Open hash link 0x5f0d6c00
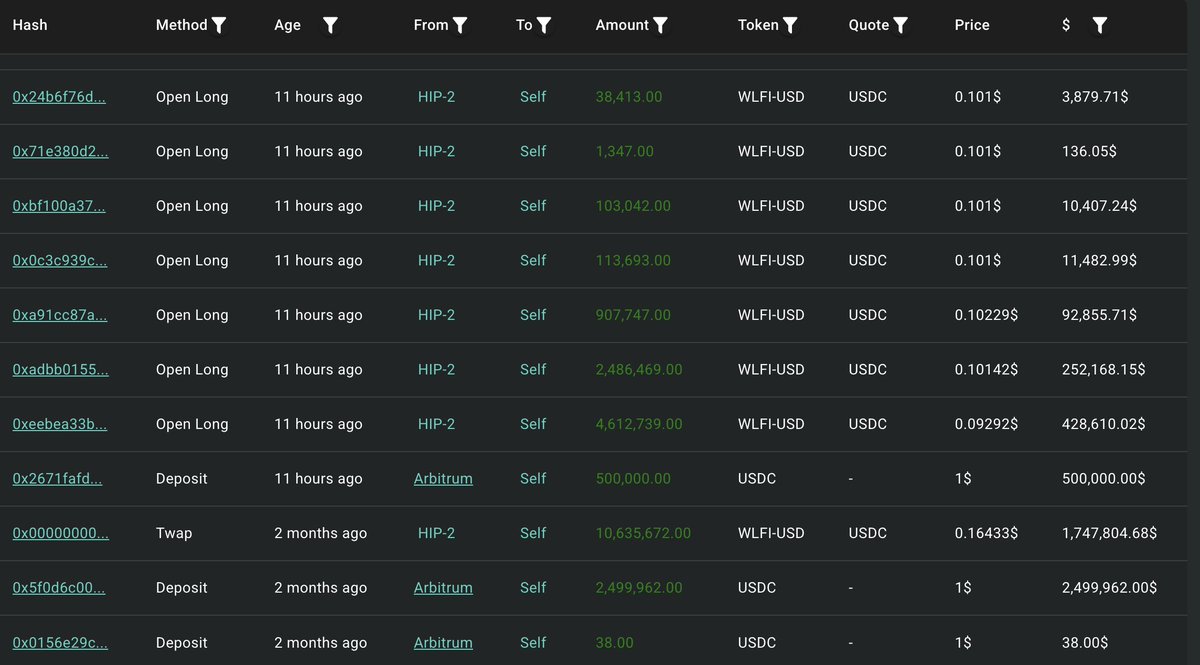This screenshot has width=1200, height=665. 59,588
